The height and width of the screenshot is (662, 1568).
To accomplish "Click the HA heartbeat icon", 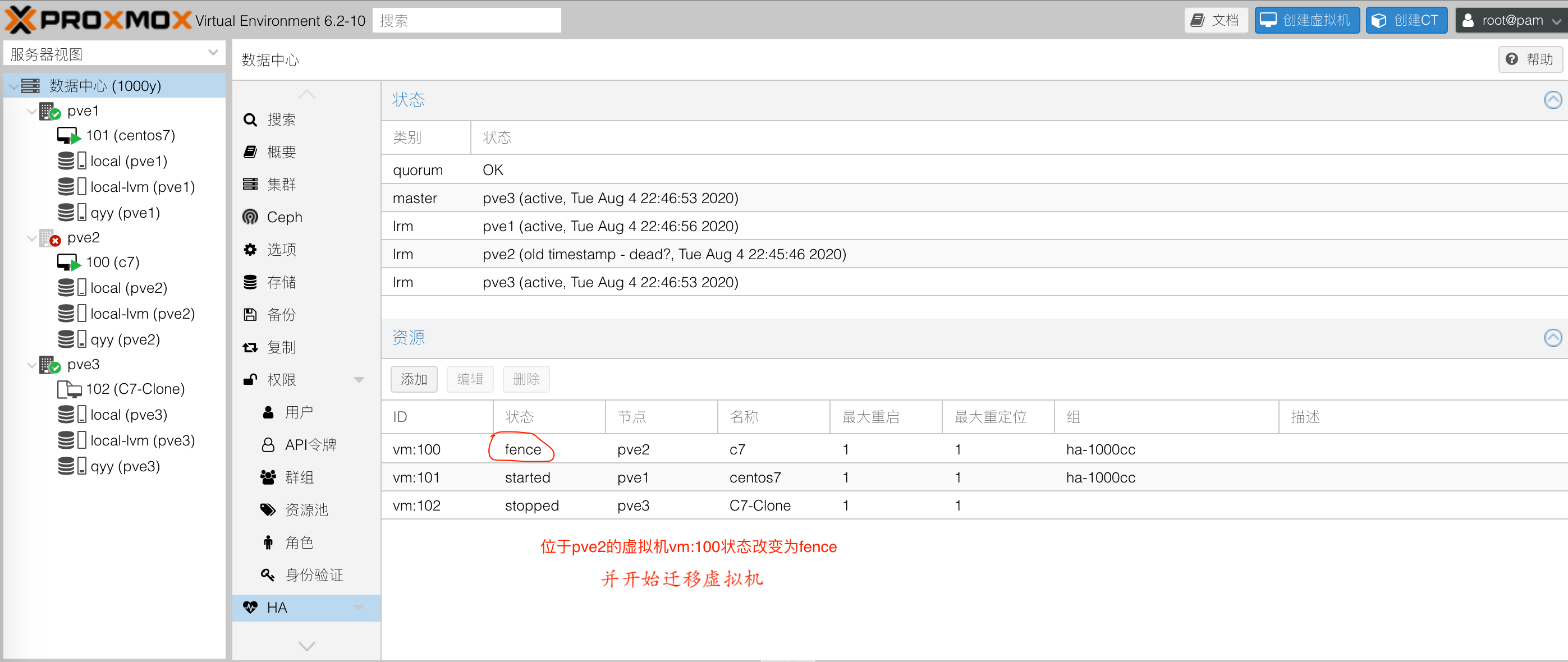I will click(x=250, y=608).
